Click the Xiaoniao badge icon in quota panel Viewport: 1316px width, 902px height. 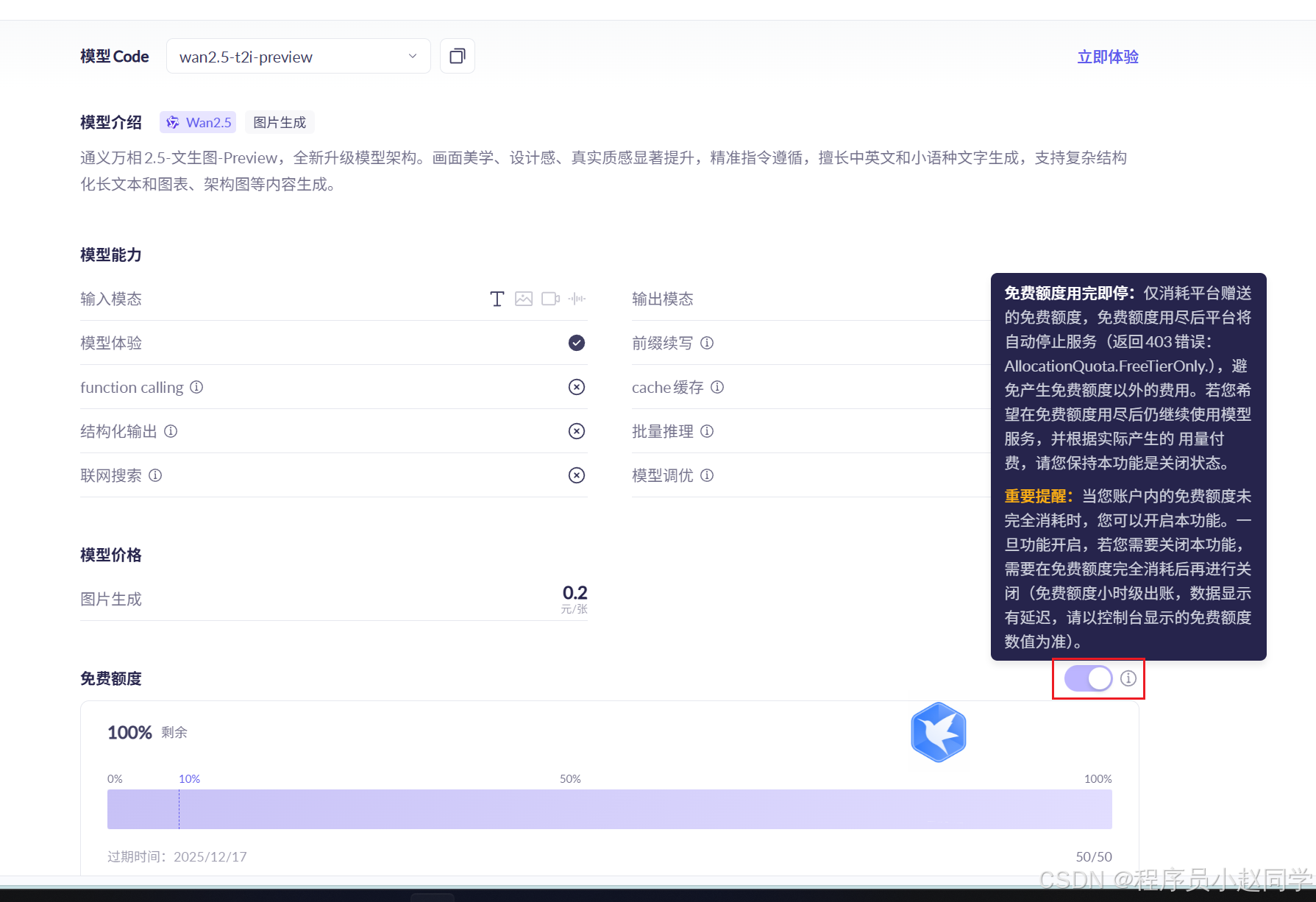click(x=938, y=732)
